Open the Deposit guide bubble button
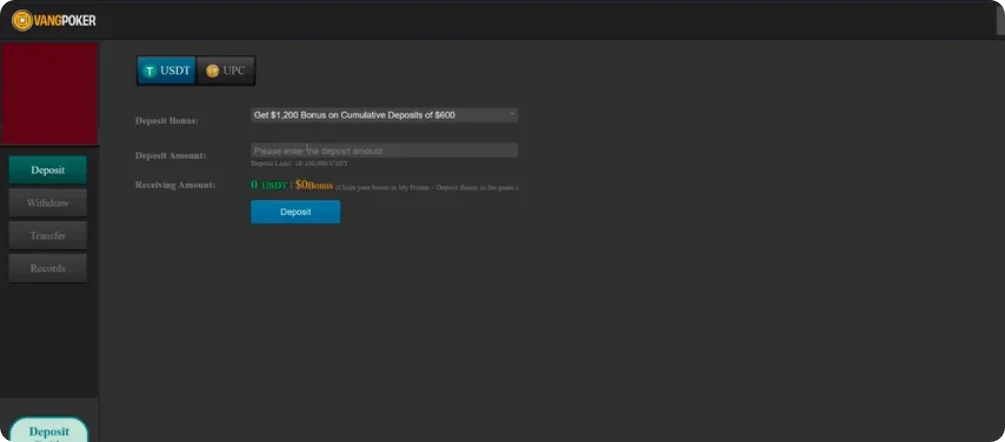This screenshot has height=442, width=1005. pos(49,431)
